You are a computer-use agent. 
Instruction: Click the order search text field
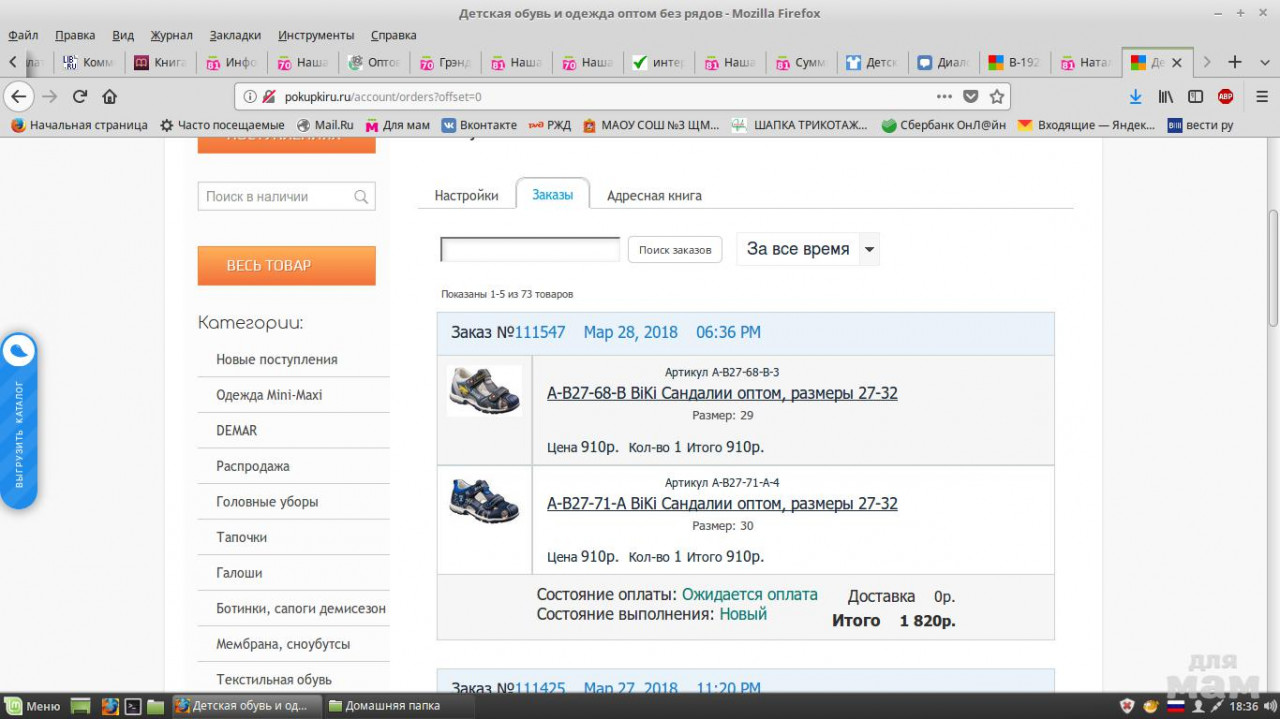pyautogui.click(x=530, y=250)
